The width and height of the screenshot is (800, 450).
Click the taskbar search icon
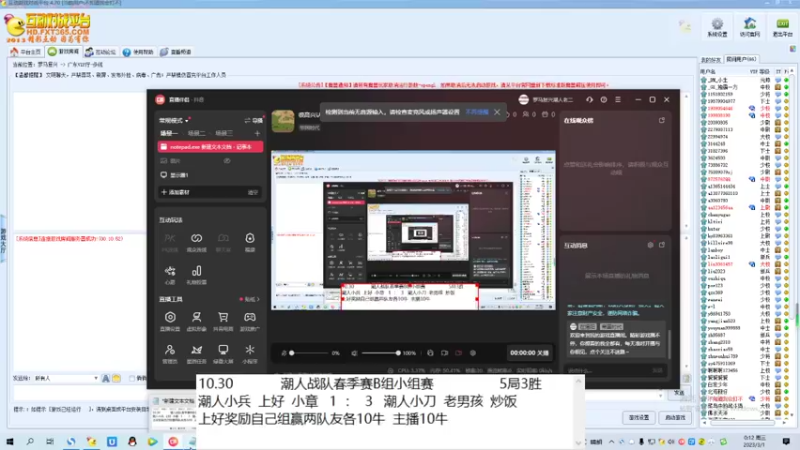point(30,442)
